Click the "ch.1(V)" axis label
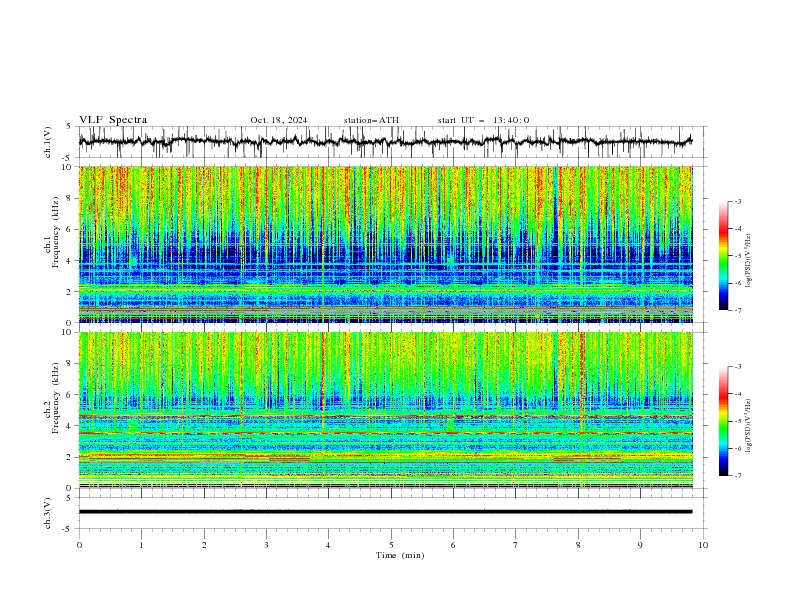This screenshot has height=612, width=792. click(48, 142)
